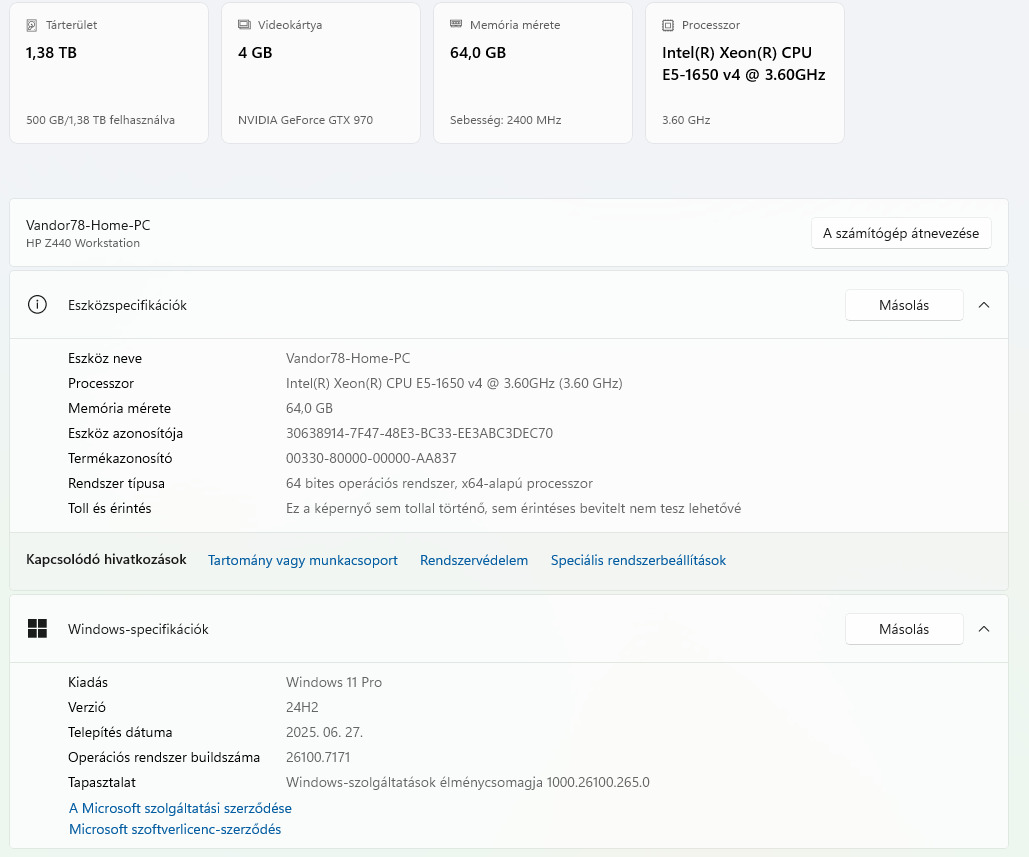This screenshot has height=857, width=1029.
Task: Open the Rendszervédelem link
Action: tap(474, 560)
